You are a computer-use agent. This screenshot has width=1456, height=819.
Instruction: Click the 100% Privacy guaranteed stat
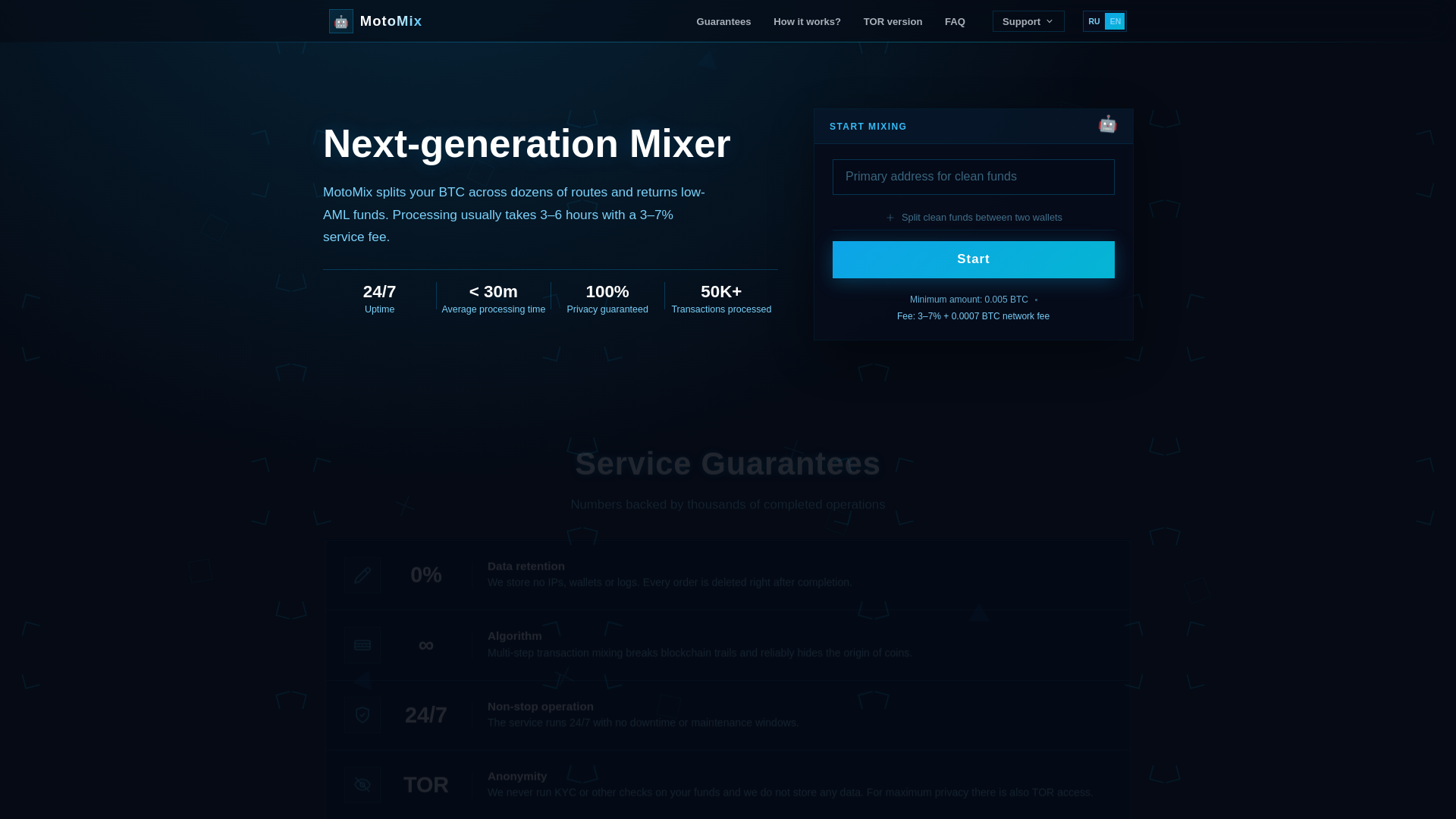tap(607, 299)
